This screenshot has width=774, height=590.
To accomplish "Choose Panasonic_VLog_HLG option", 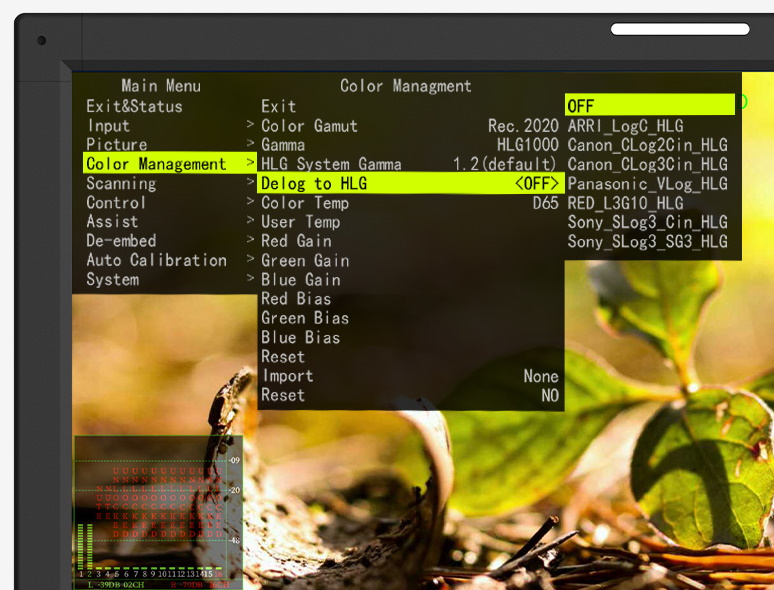I will [x=647, y=184].
